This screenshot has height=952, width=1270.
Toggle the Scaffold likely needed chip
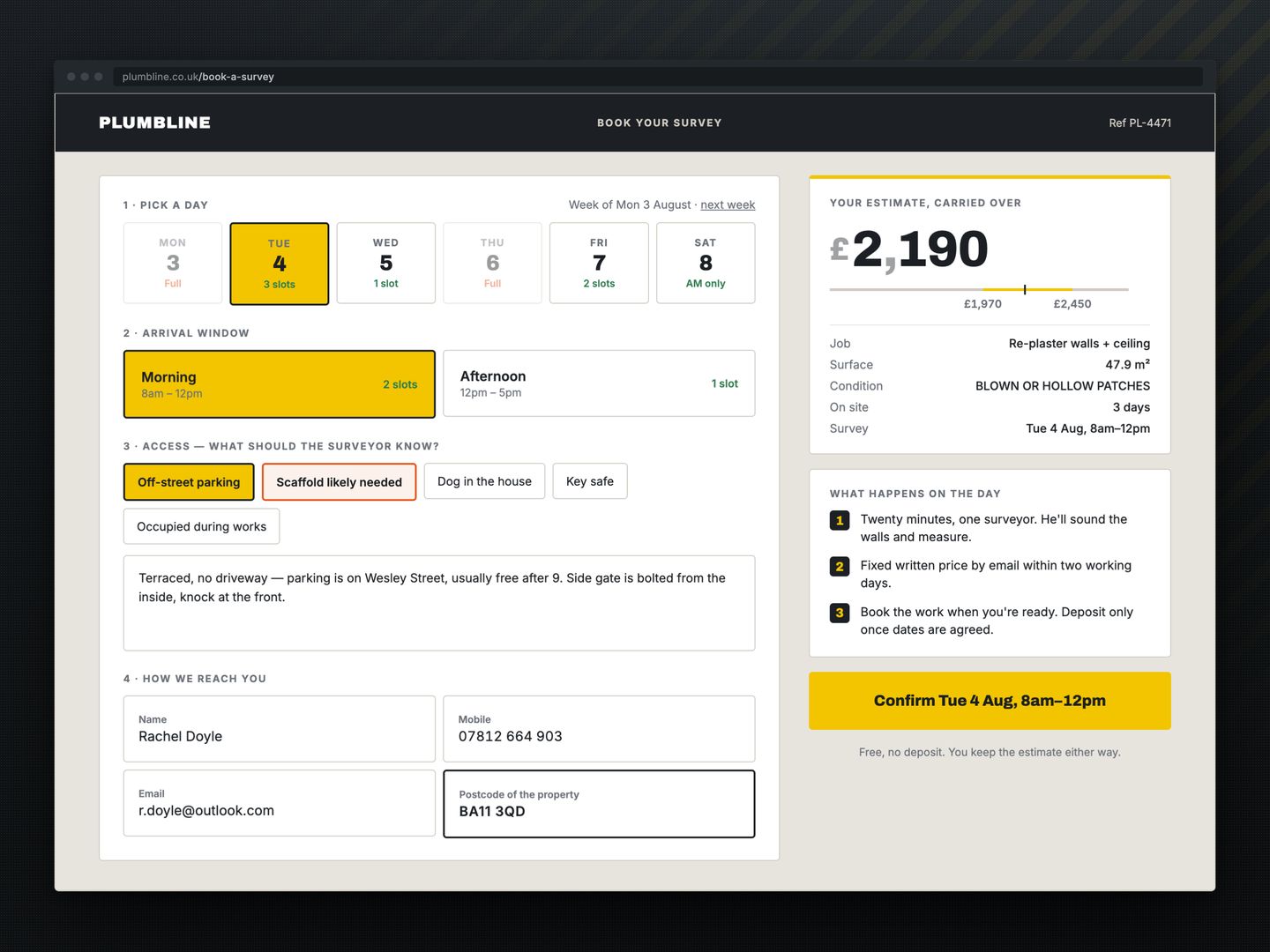340,482
